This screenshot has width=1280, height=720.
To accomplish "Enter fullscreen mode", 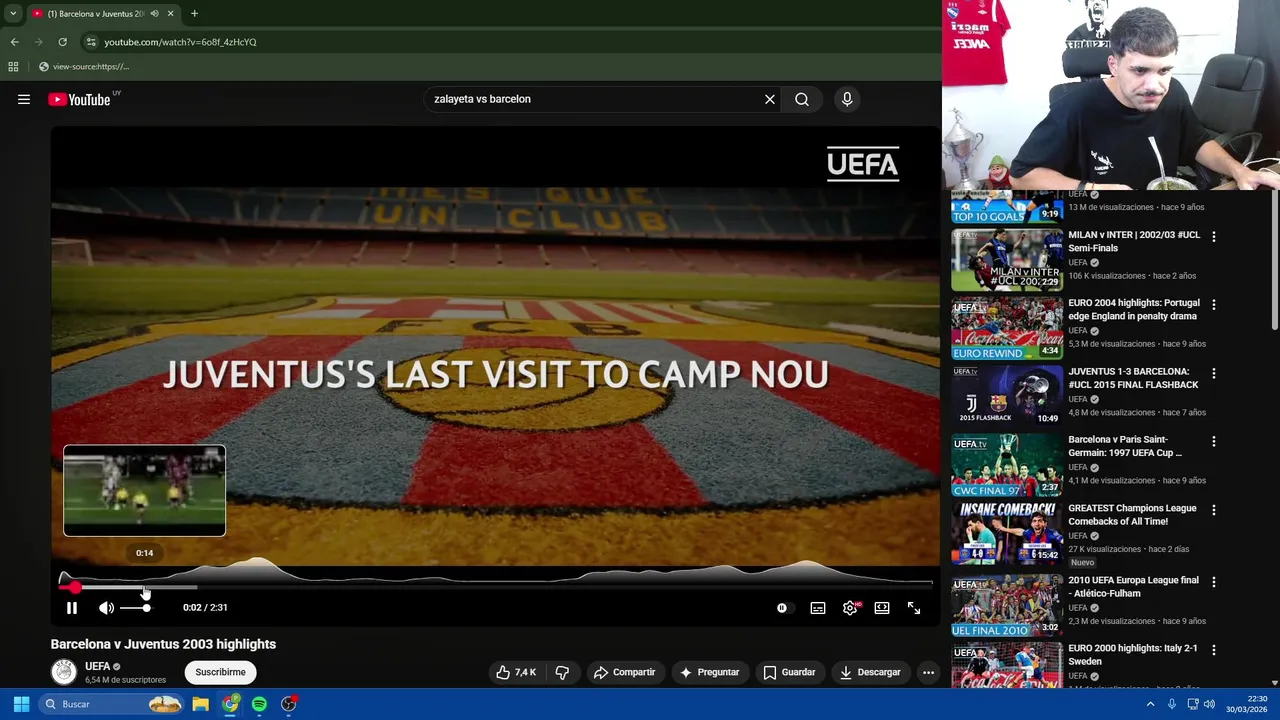I will point(914,608).
